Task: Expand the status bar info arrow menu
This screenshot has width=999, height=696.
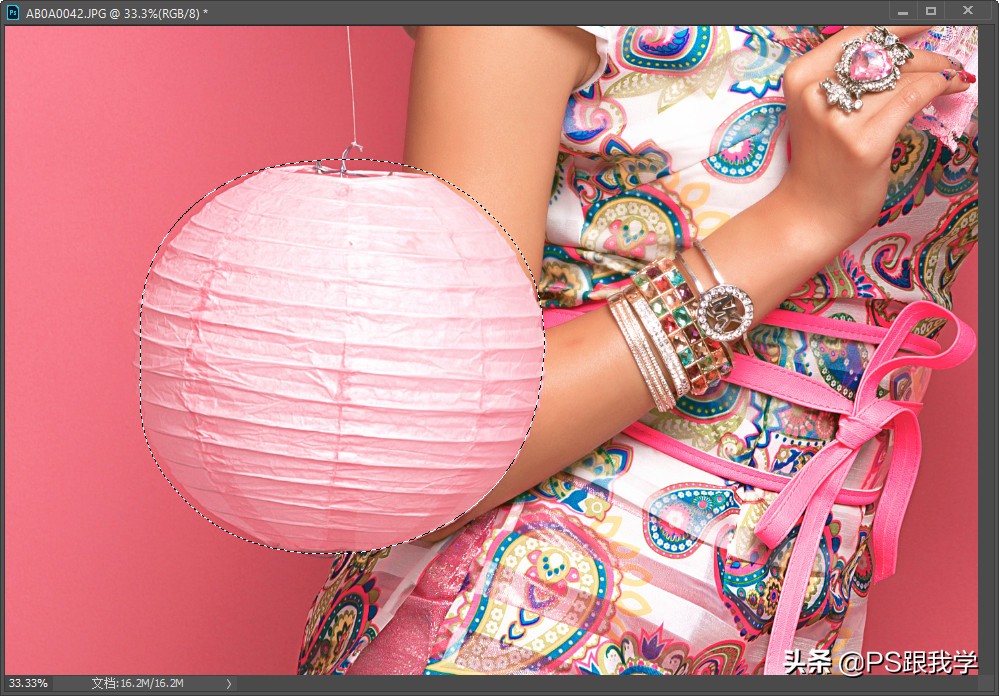Action: [229, 683]
